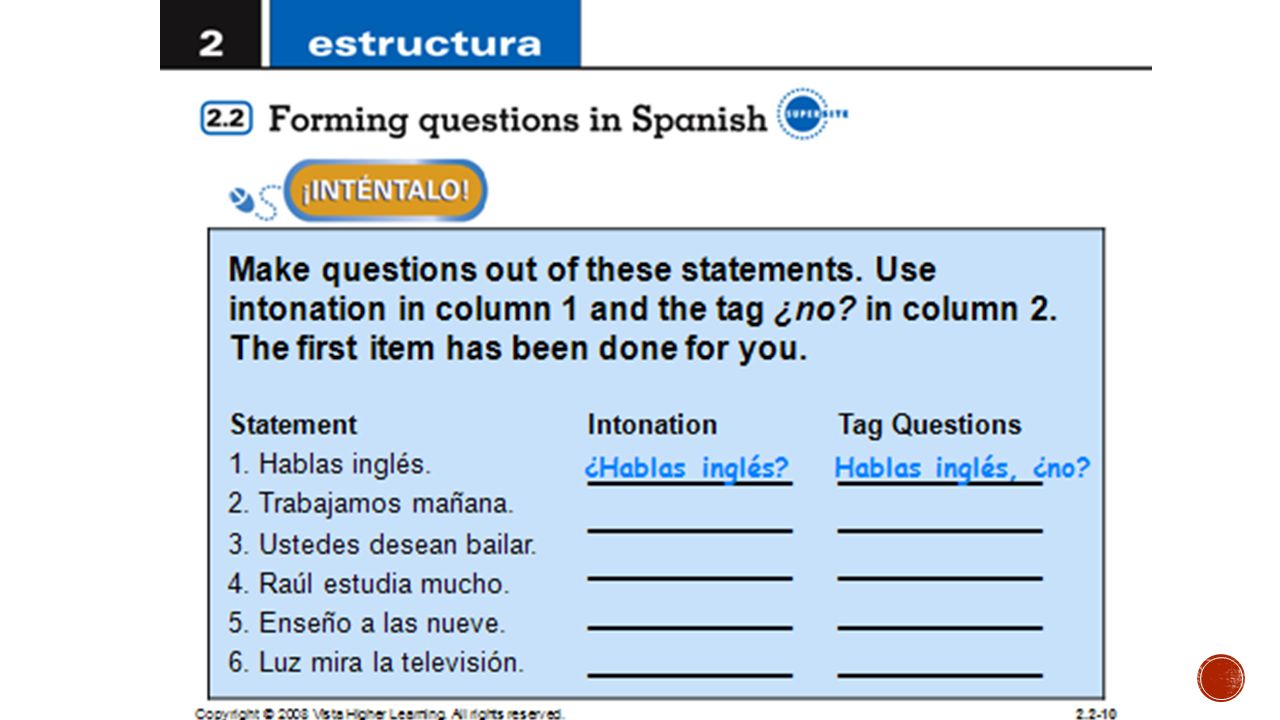This screenshot has height=720, width=1280.
Task: Click the Intonation blank for Trabajamos mañana
Action: point(689,528)
